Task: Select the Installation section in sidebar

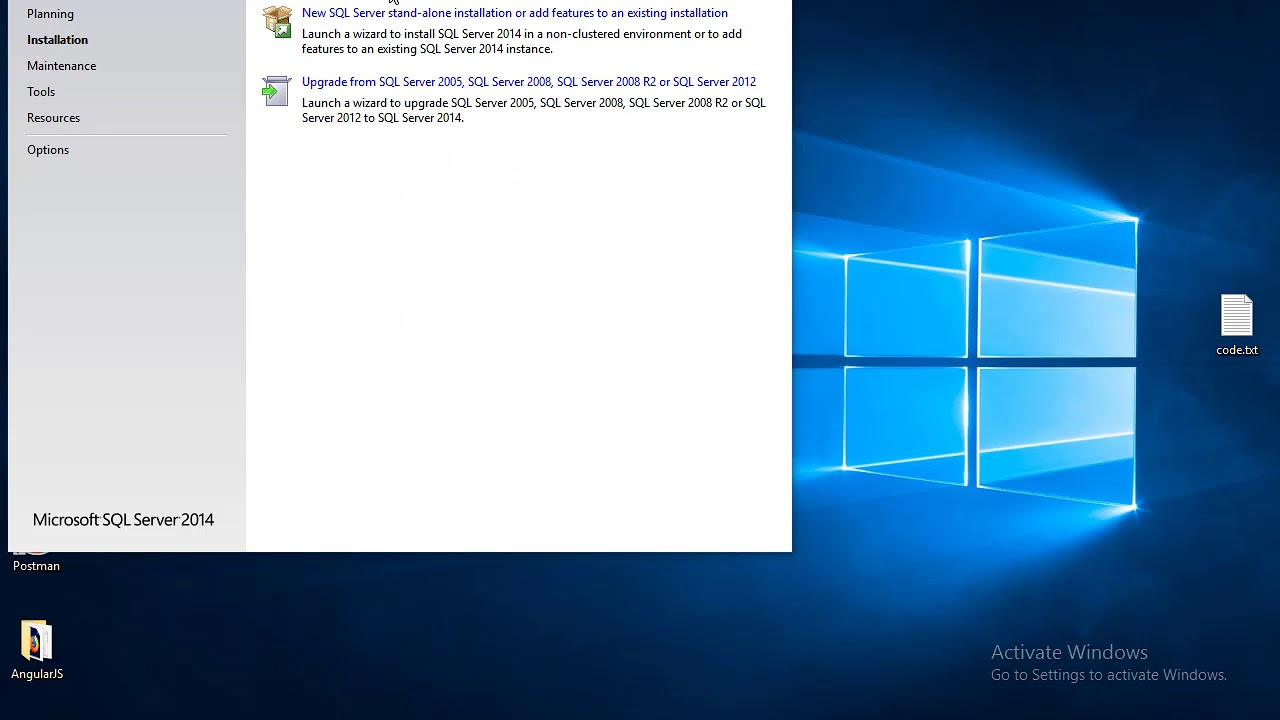Action: [57, 40]
